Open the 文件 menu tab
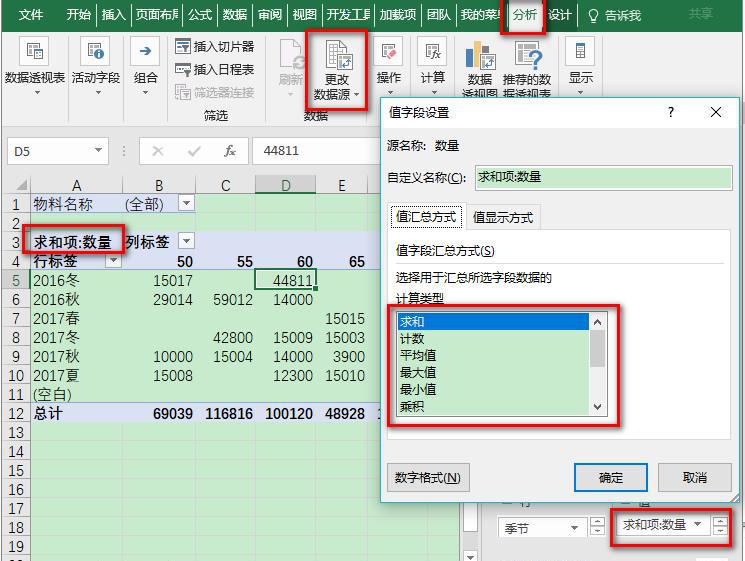 31,15
